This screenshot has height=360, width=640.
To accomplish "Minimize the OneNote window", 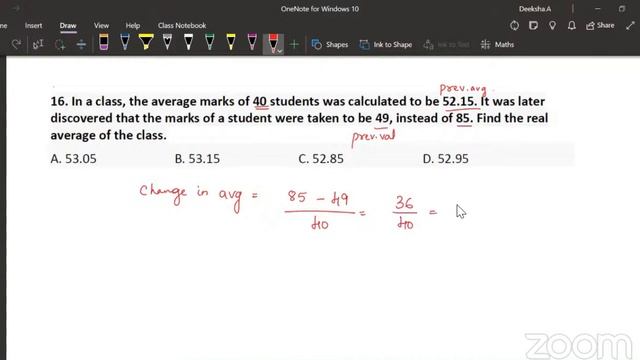I will pos(598,9).
